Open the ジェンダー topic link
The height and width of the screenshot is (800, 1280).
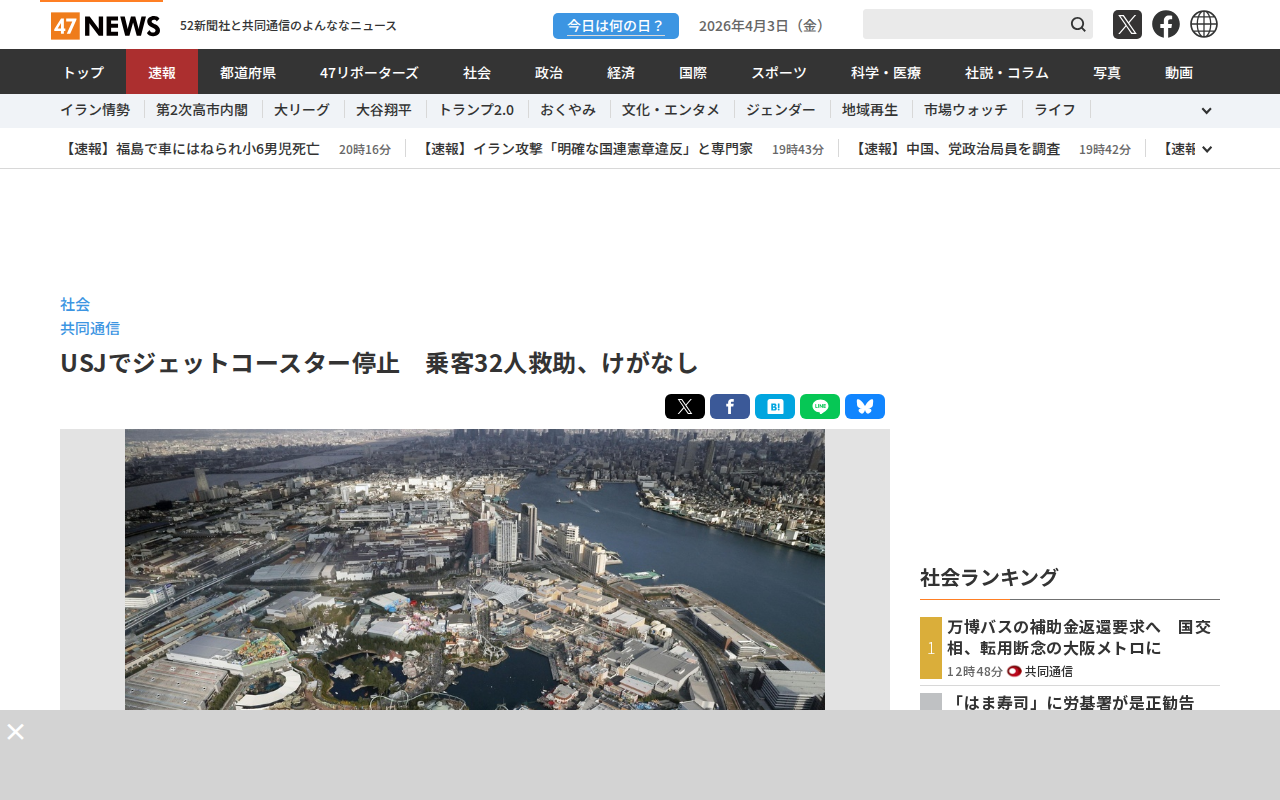click(781, 110)
